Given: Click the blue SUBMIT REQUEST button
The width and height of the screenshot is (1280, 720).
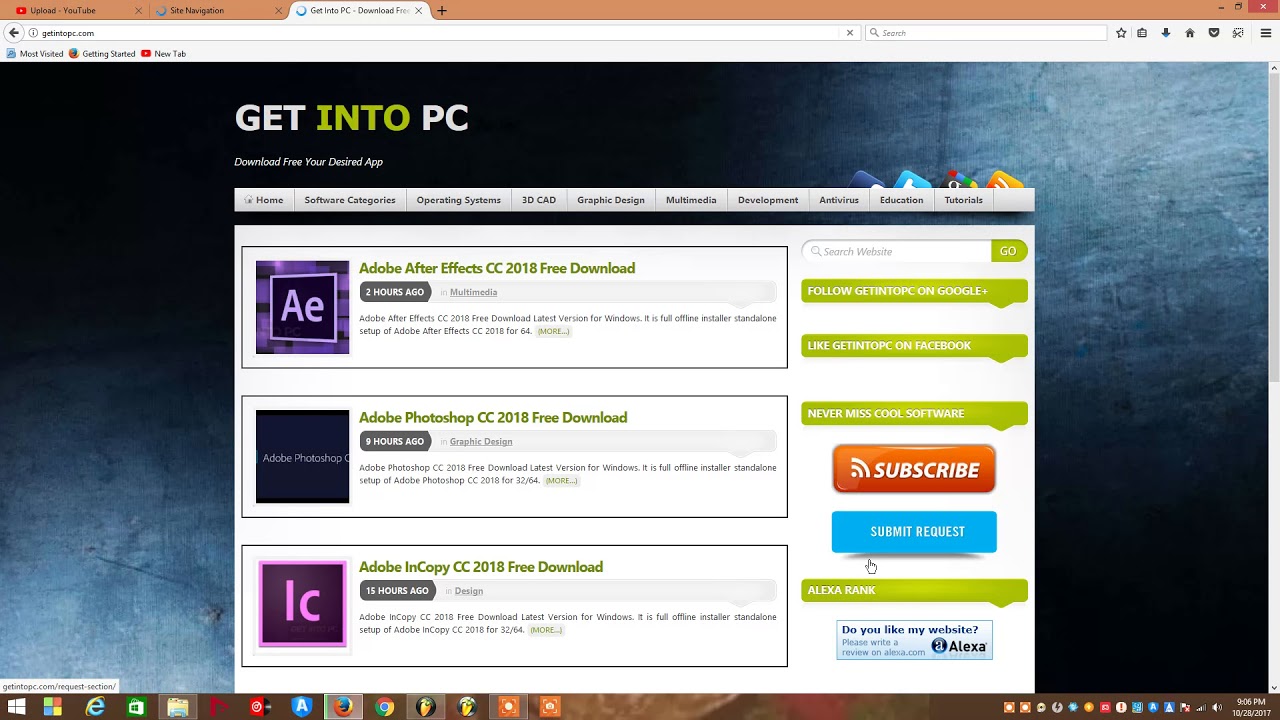Looking at the screenshot, I should pos(914,532).
